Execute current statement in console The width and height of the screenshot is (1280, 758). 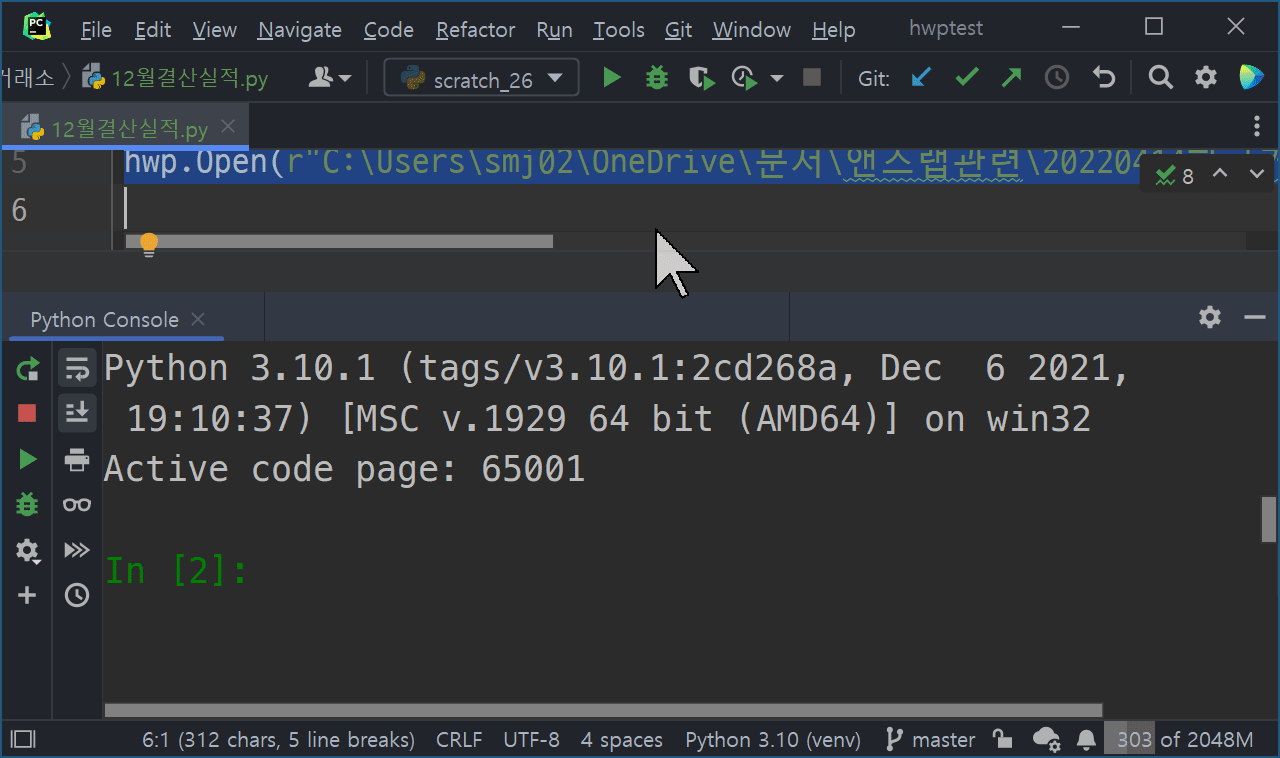27,459
